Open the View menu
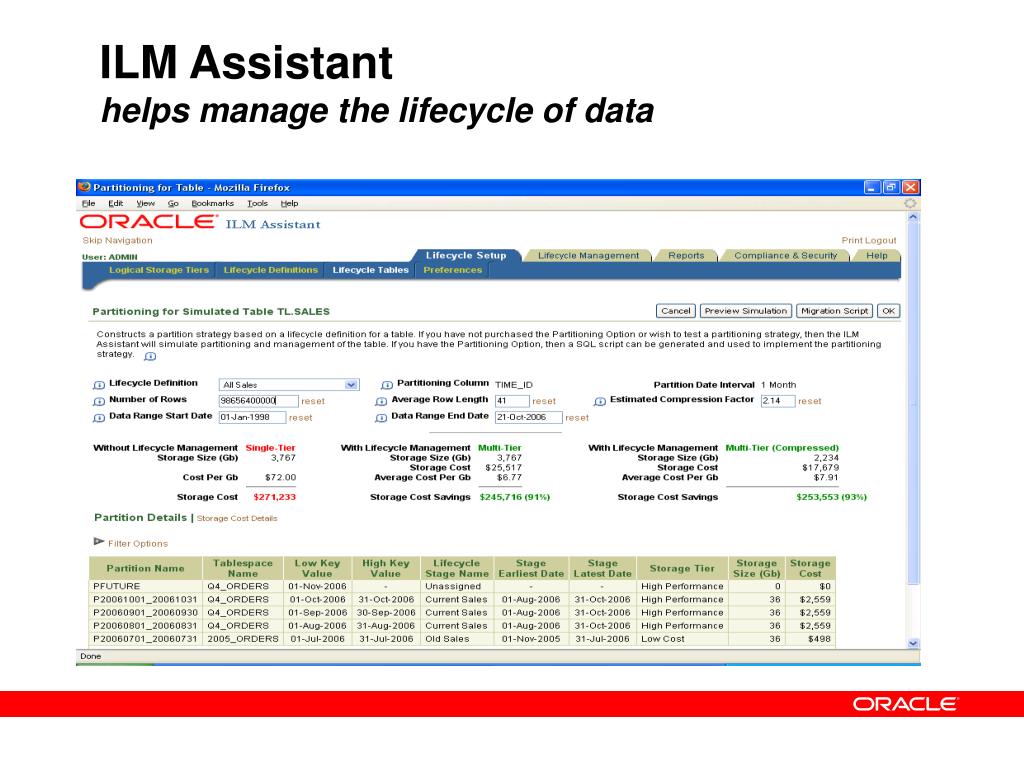The width and height of the screenshot is (1024, 768). [x=146, y=203]
